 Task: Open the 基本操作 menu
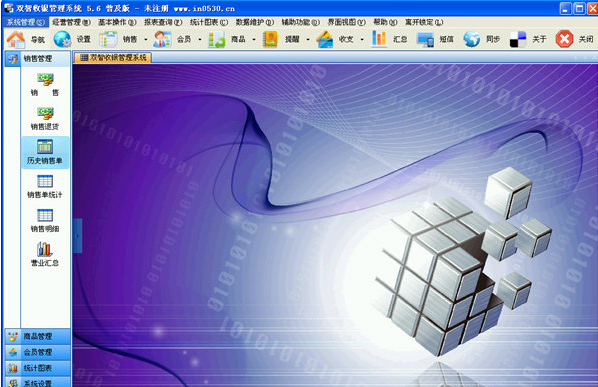pyautogui.click(x=117, y=22)
